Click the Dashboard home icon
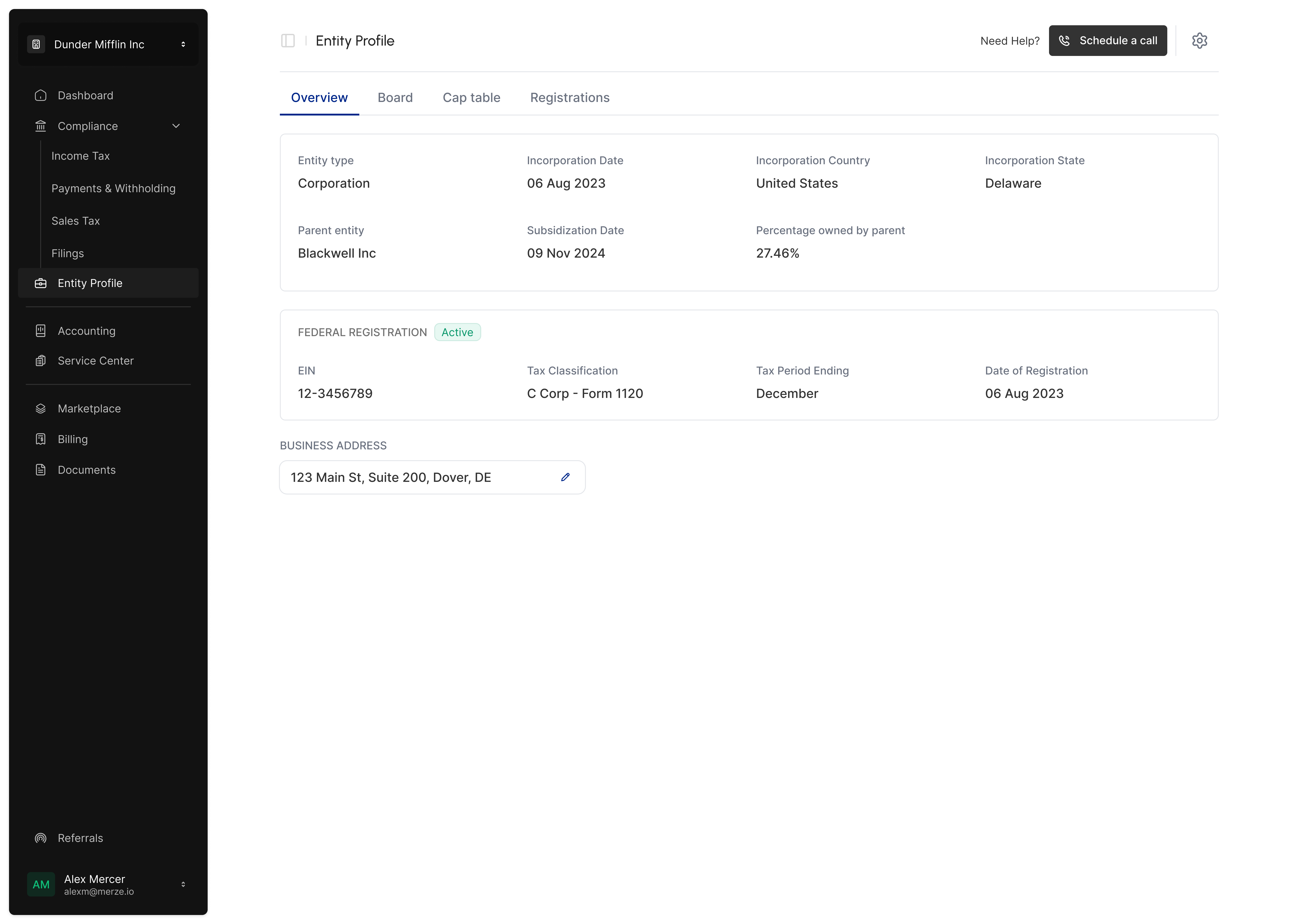The height and width of the screenshot is (924, 1300). point(40,96)
